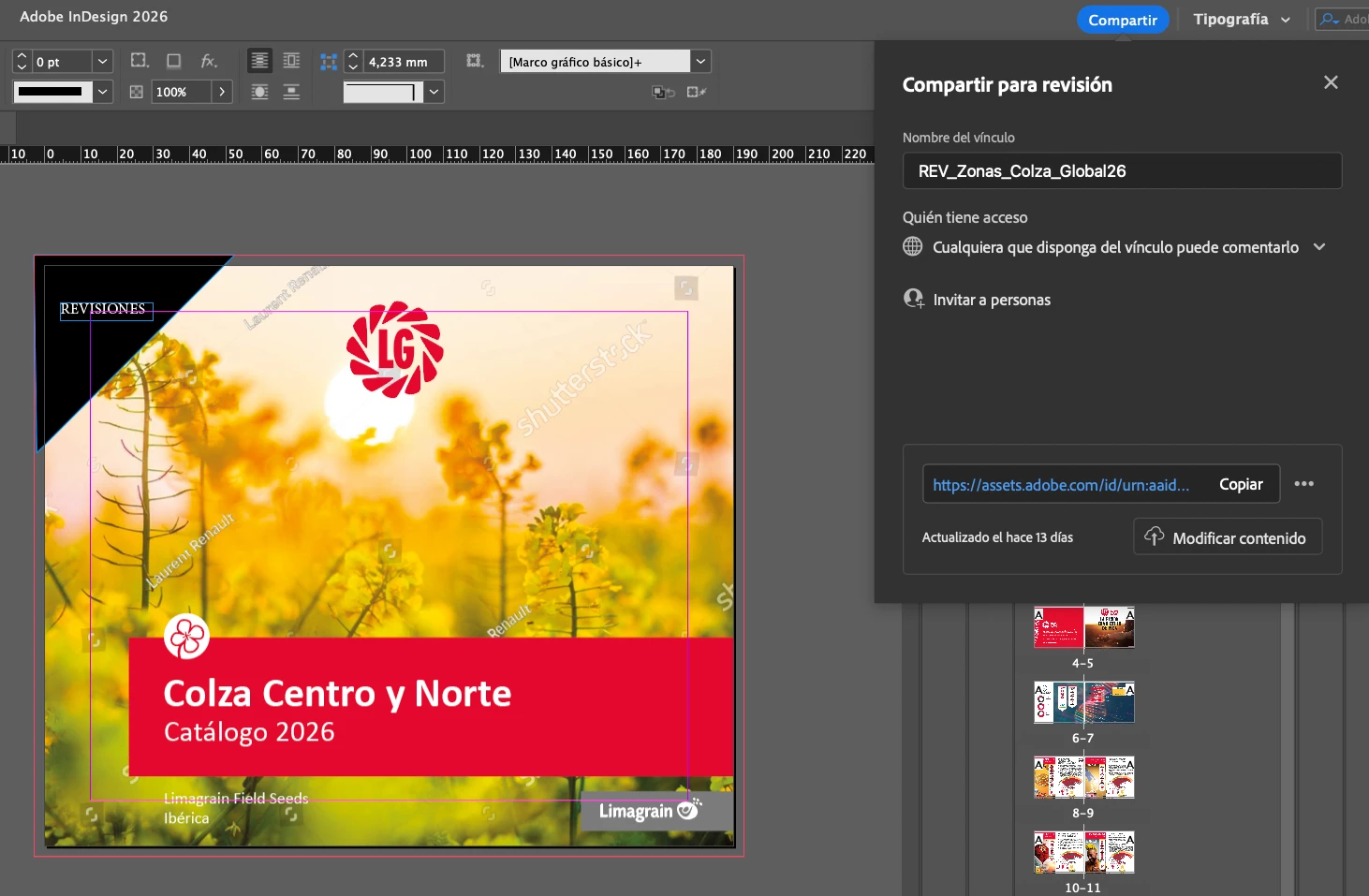Viewport: 1369px width, 896px height.
Task: Close the Compartir para revisión panel
Action: 1331,82
